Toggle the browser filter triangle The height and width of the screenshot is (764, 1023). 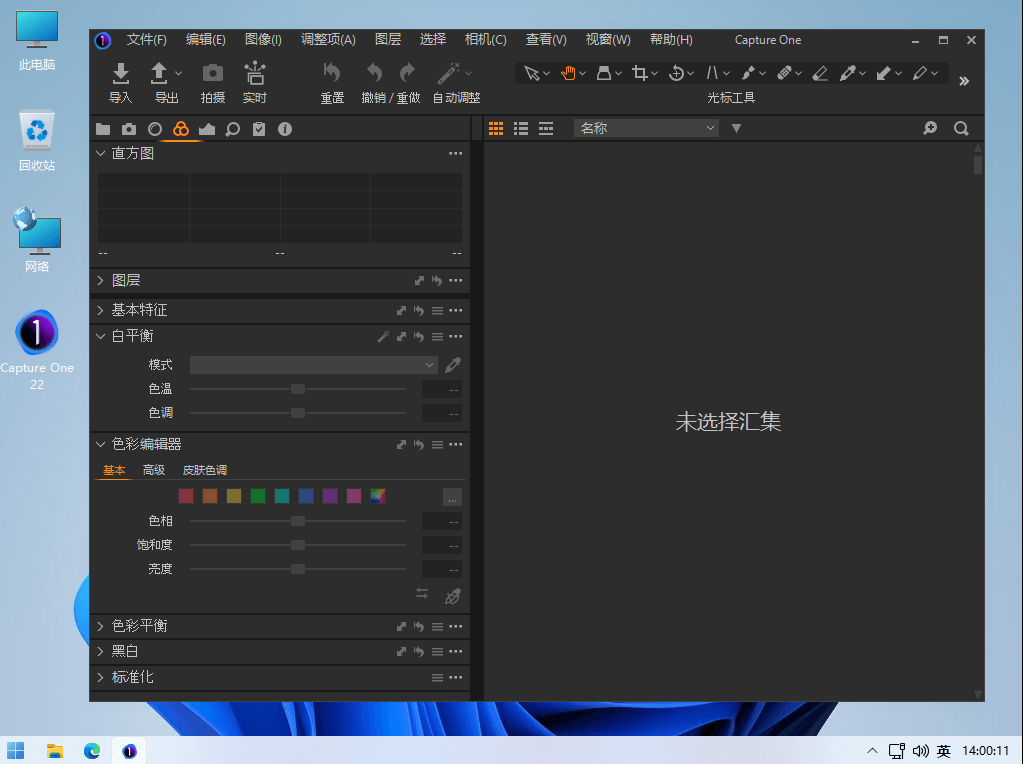click(736, 128)
